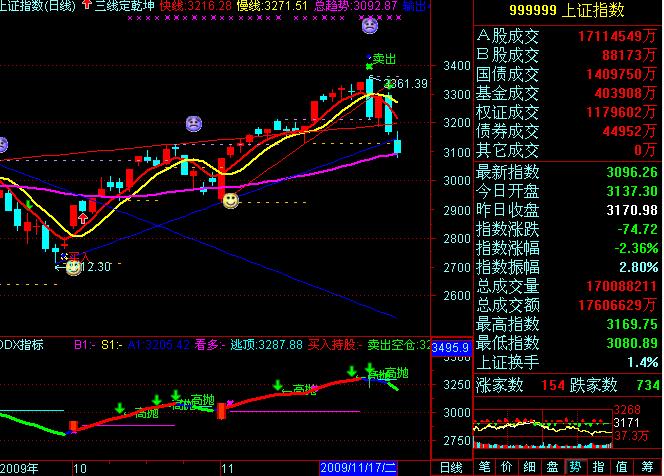Click the 三线定乾坤 indicator title
The height and width of the screenshot is (476, 664).
coord(124,6)
